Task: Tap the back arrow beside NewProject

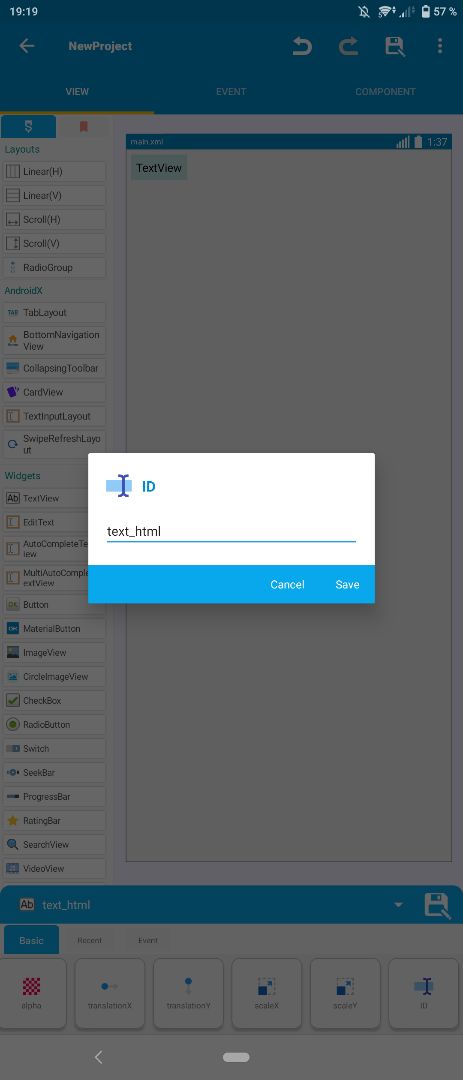Action: pos(27,46)
